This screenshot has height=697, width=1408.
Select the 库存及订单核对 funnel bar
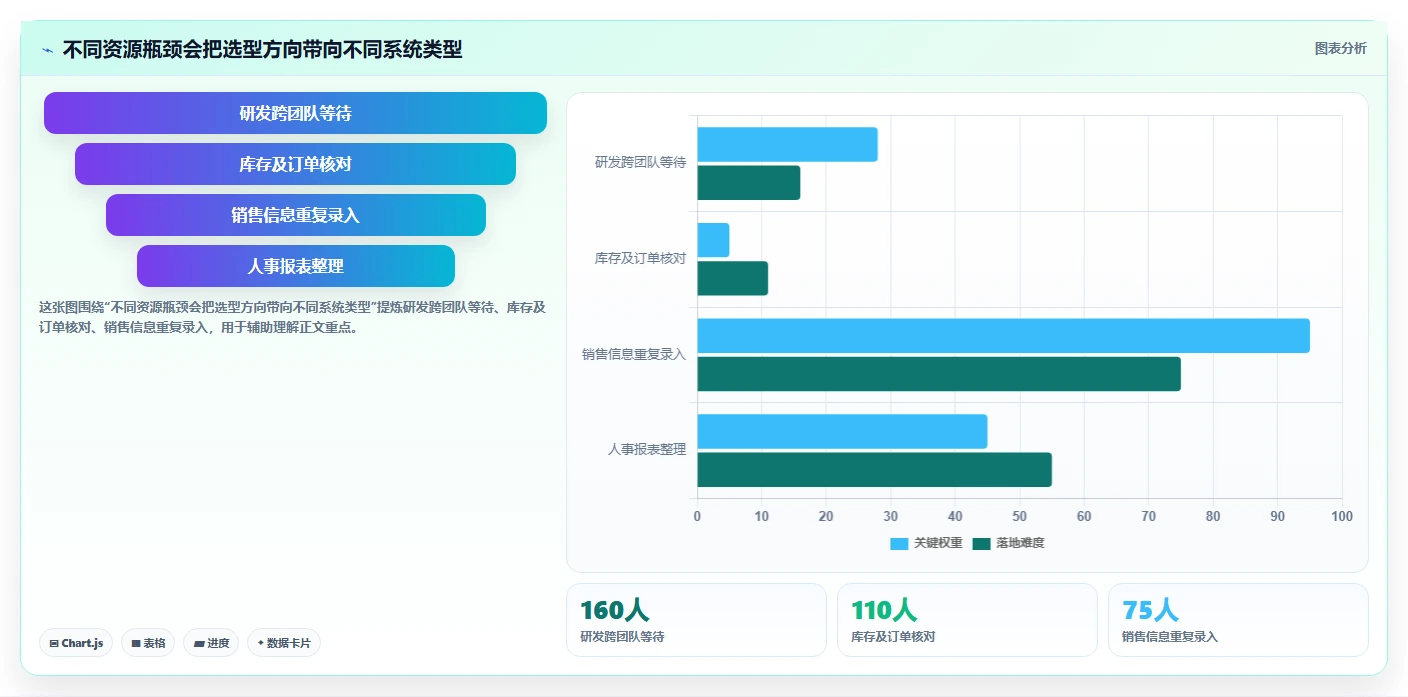(x=295, y=164)
